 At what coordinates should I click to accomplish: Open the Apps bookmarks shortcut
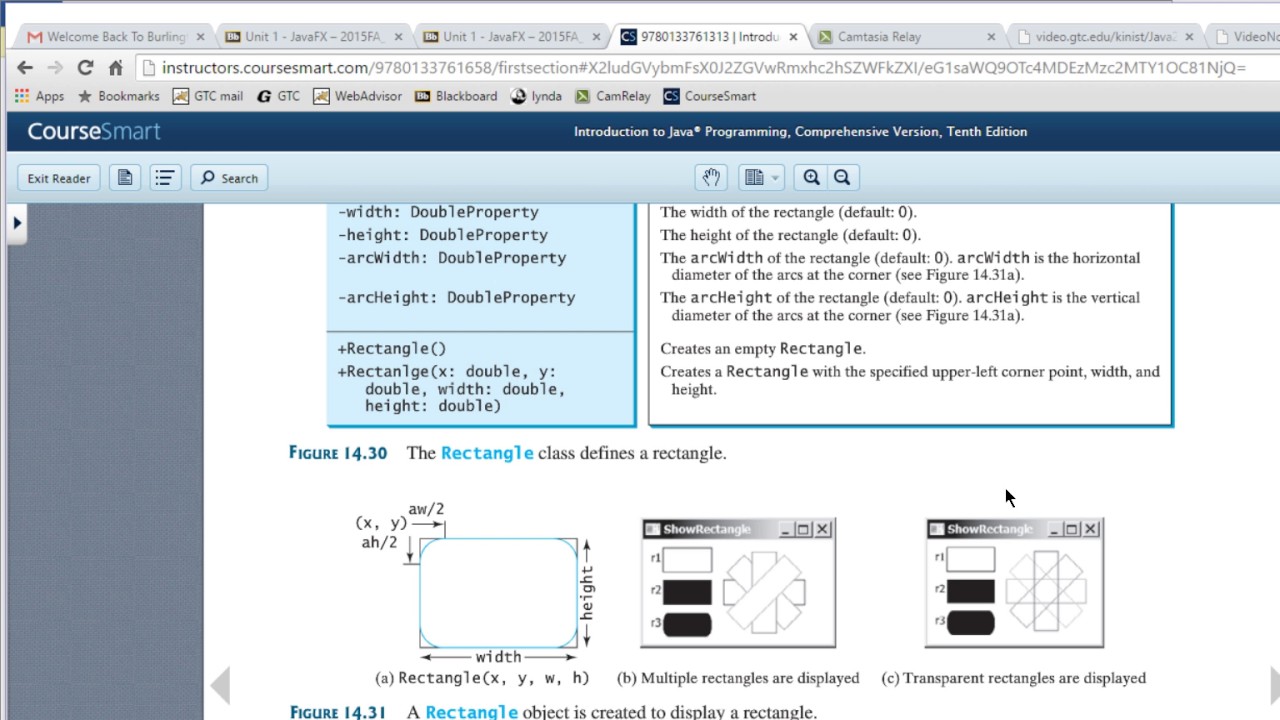click(x=39, y=96)
